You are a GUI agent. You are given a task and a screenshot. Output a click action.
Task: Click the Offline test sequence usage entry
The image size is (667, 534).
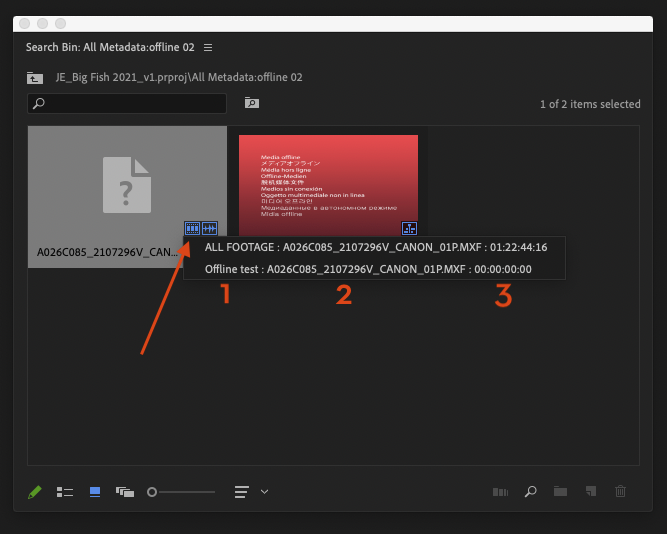click(x=367, y=269)
